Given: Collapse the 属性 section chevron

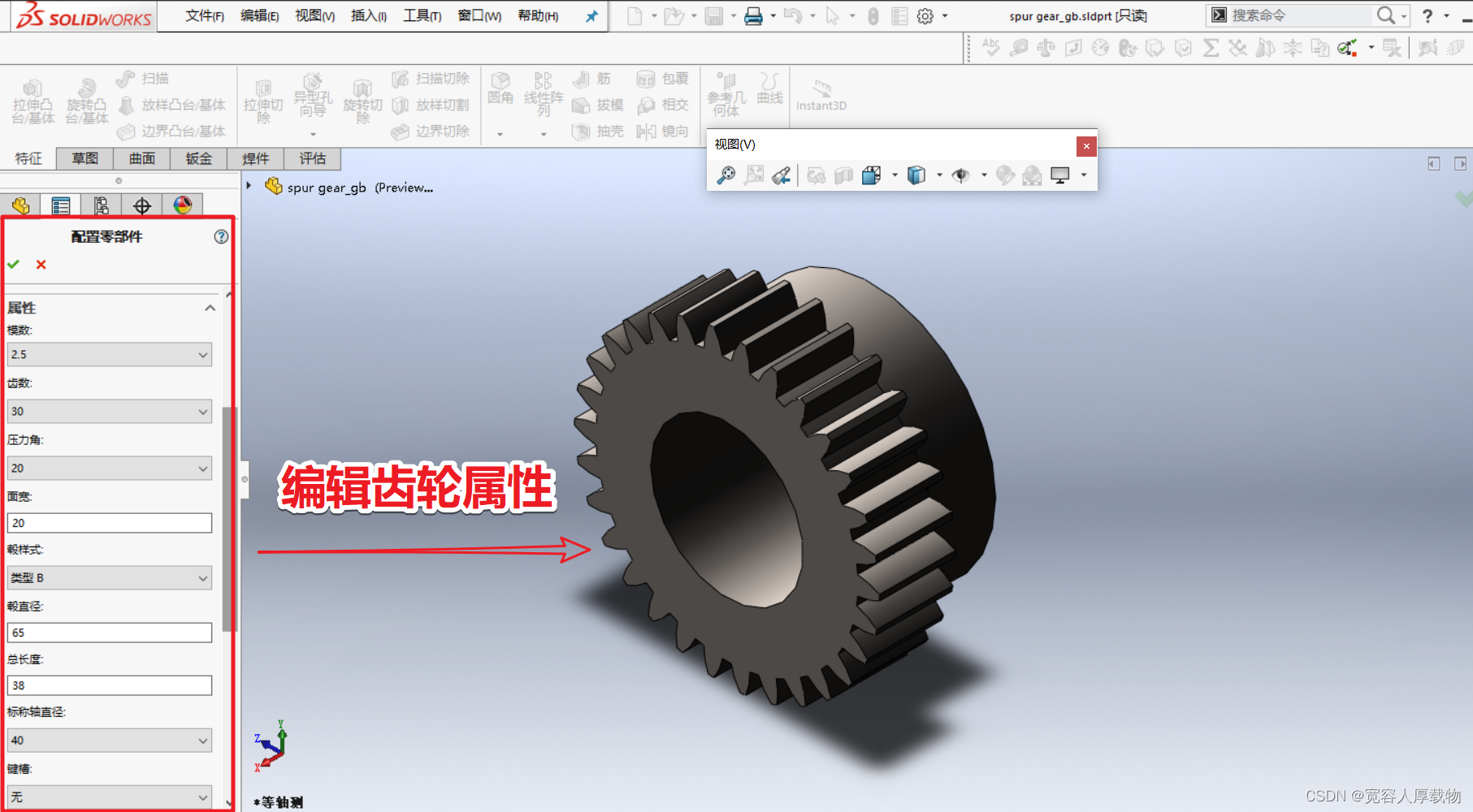Looking at the screenshot, I should coord(210,308).
